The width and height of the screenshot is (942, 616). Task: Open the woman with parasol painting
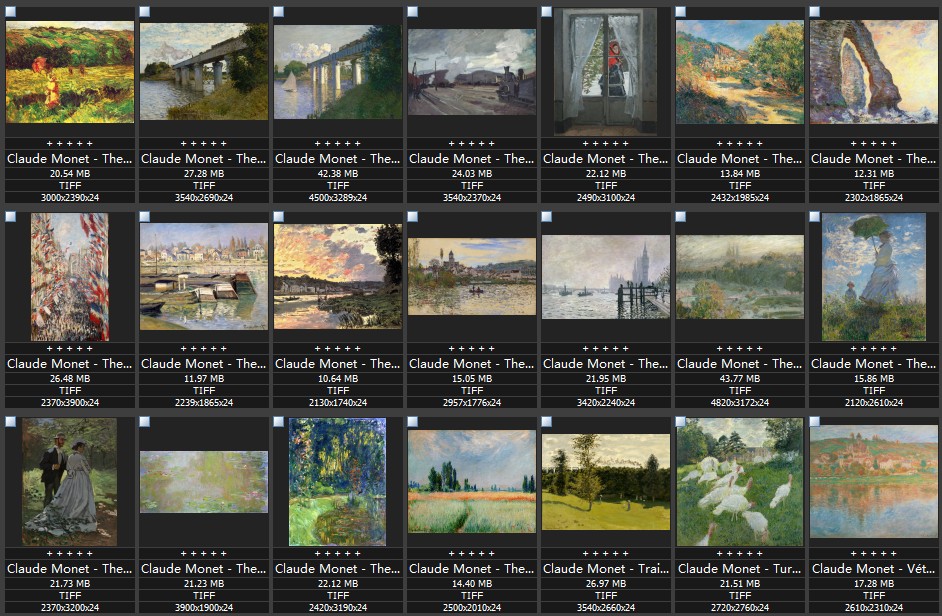pyautogui.click(x=874, y=277)
